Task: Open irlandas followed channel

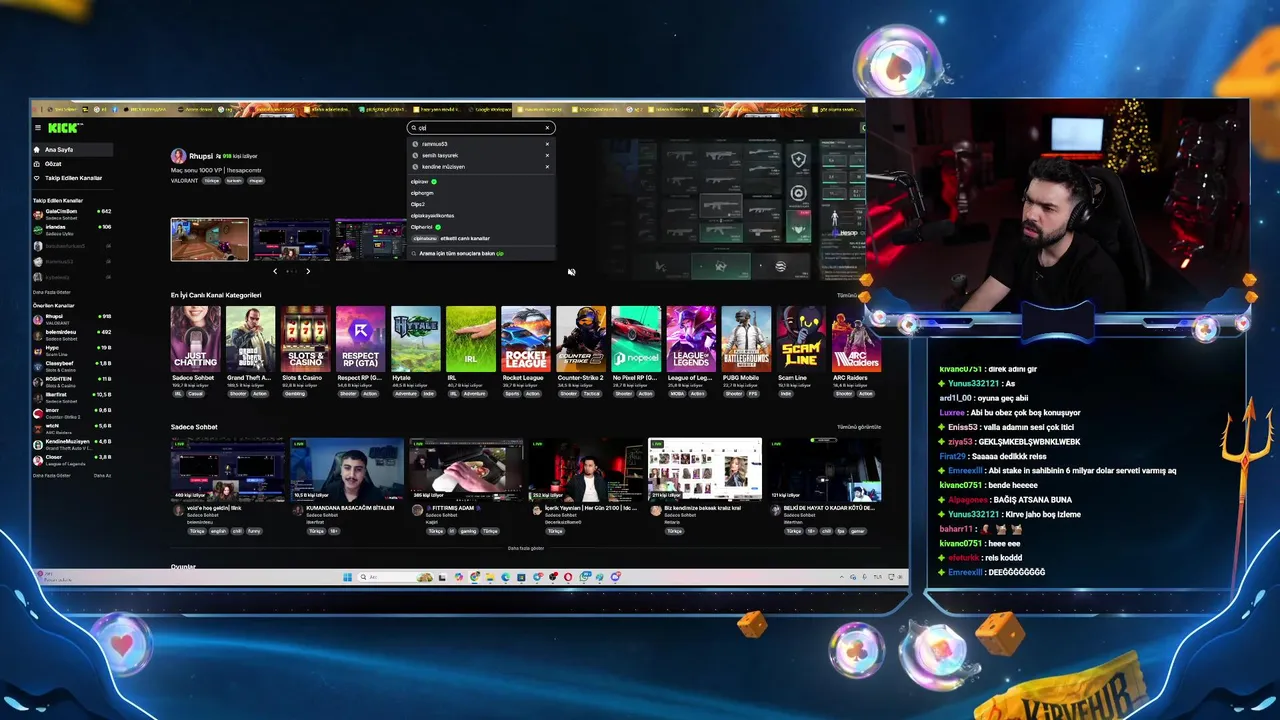Action: (72, 228)
